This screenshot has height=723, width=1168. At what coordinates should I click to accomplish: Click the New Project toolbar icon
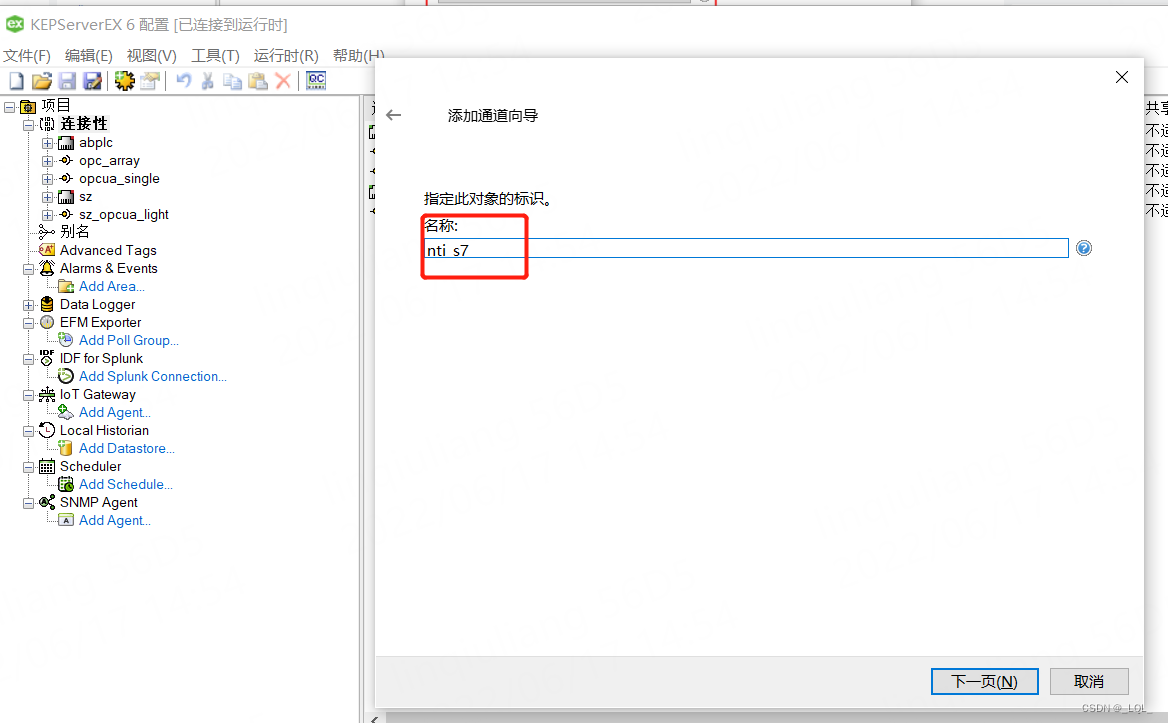[16, 80]
